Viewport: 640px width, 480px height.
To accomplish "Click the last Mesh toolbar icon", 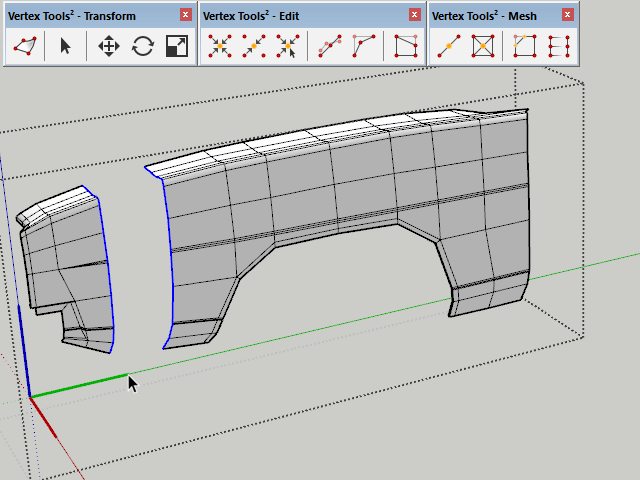I will [x=559, y=46].
